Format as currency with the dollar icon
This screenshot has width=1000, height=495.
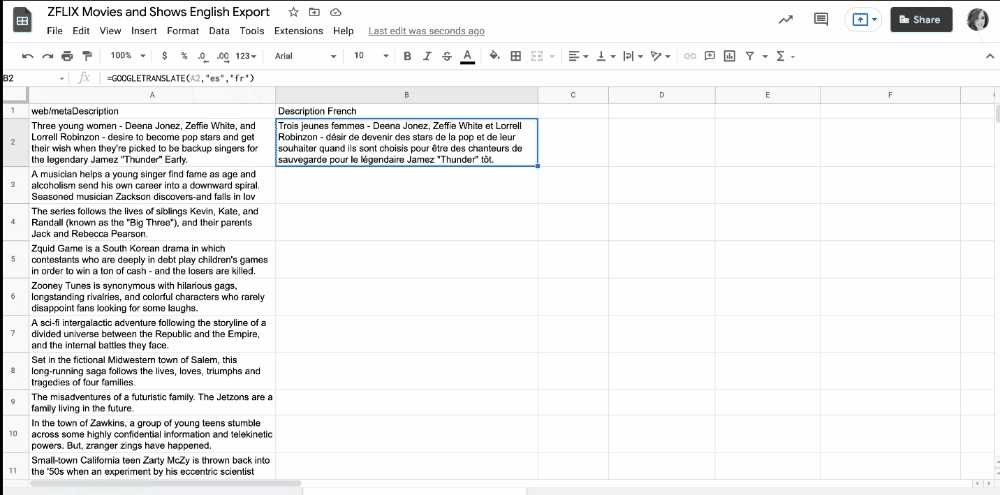(165, 56)
